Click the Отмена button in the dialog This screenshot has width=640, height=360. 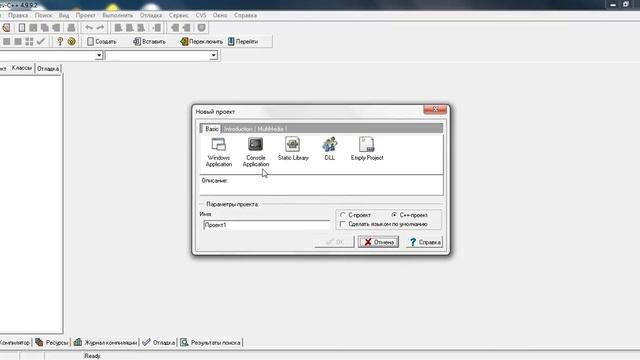(x=378, y=242)
